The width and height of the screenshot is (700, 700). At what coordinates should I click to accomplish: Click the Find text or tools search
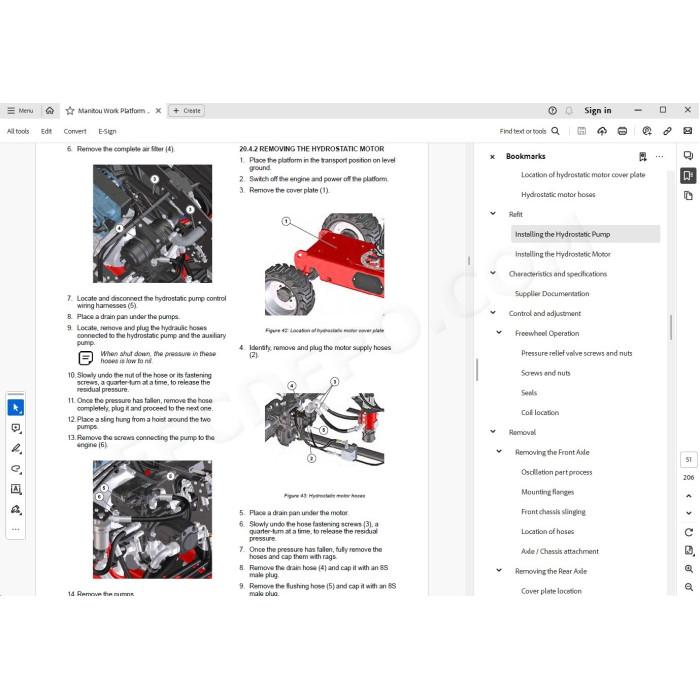coord(529,131)
